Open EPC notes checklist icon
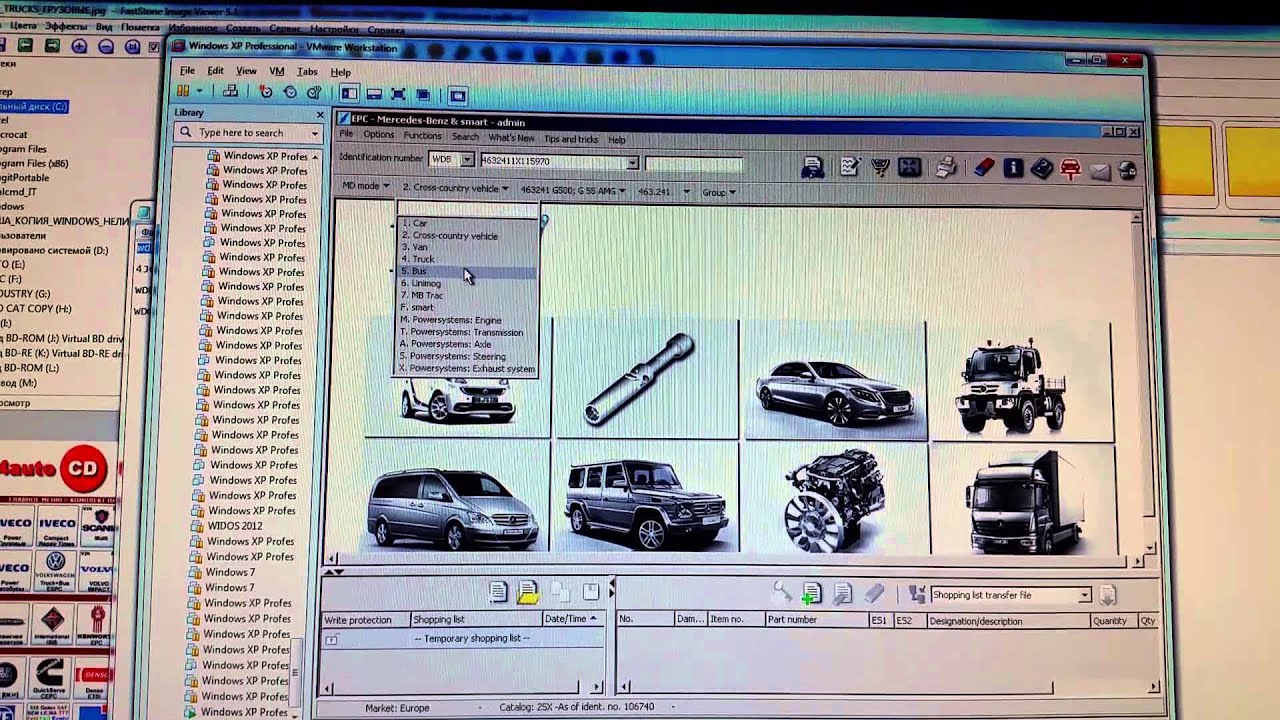 pos(850,167)
